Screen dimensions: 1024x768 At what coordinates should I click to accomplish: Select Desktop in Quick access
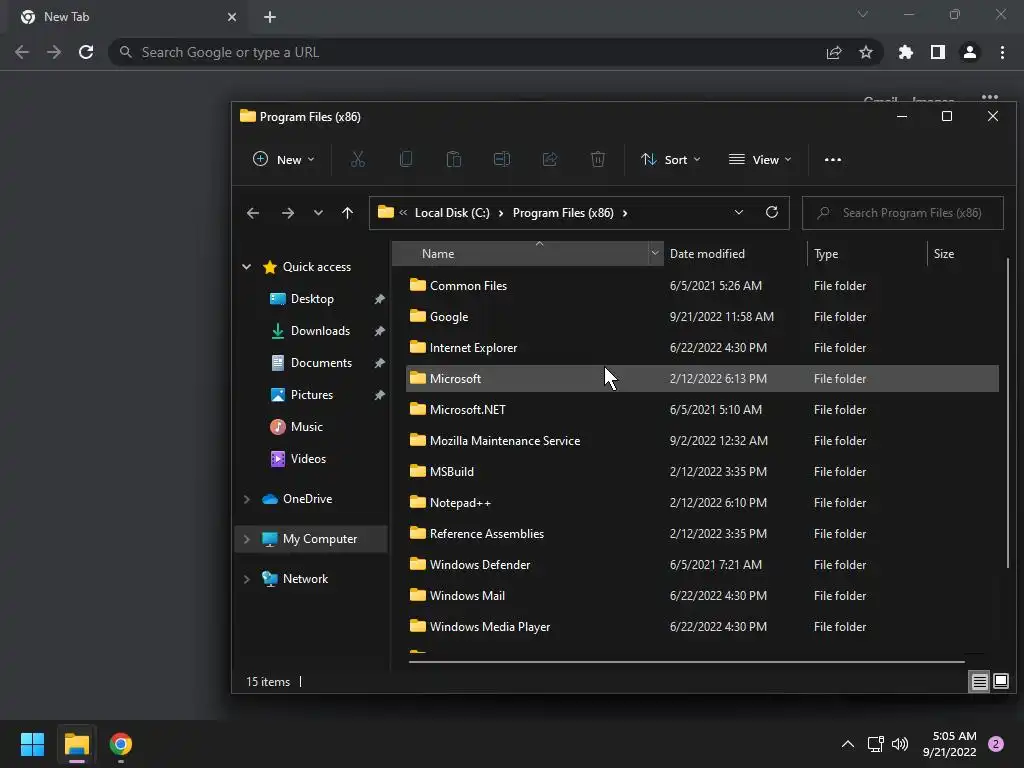click(312, 298)
